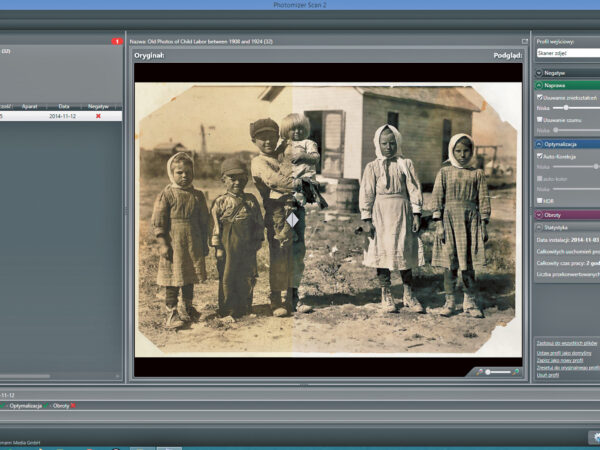Disable the Auto-Korekcja checkbox

point(540,156)
